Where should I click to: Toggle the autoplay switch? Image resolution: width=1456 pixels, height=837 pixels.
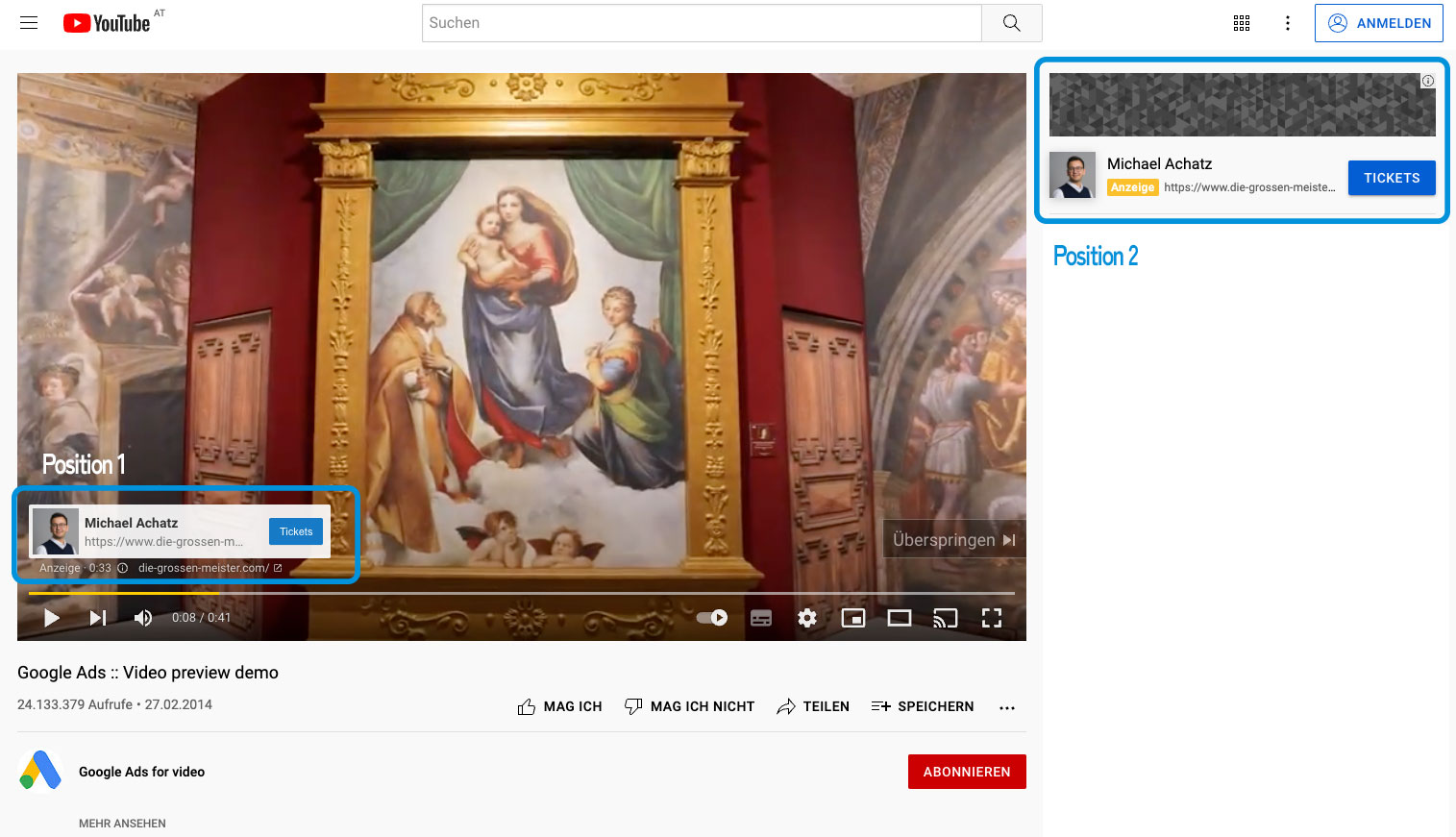click(712, 618)
